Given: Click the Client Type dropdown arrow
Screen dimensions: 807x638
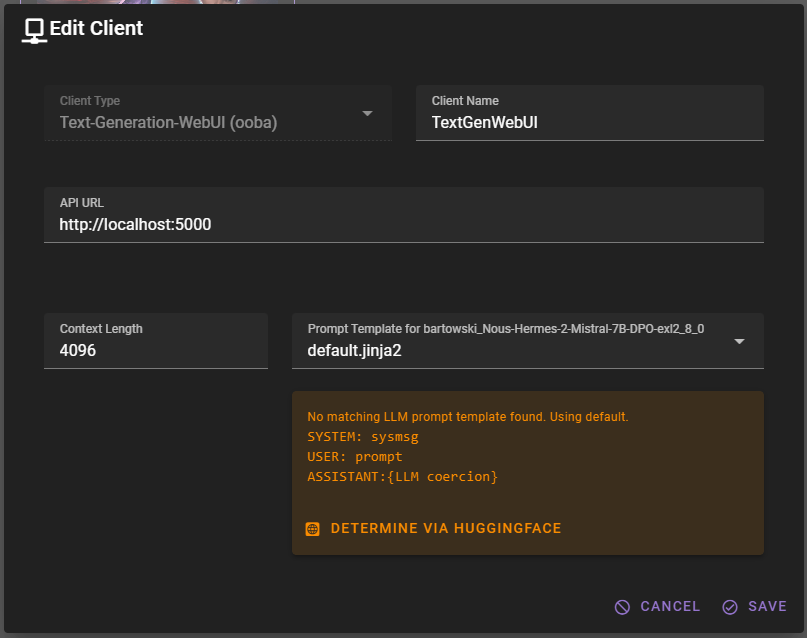Looking at the screenshot, I should pos(367,113).
